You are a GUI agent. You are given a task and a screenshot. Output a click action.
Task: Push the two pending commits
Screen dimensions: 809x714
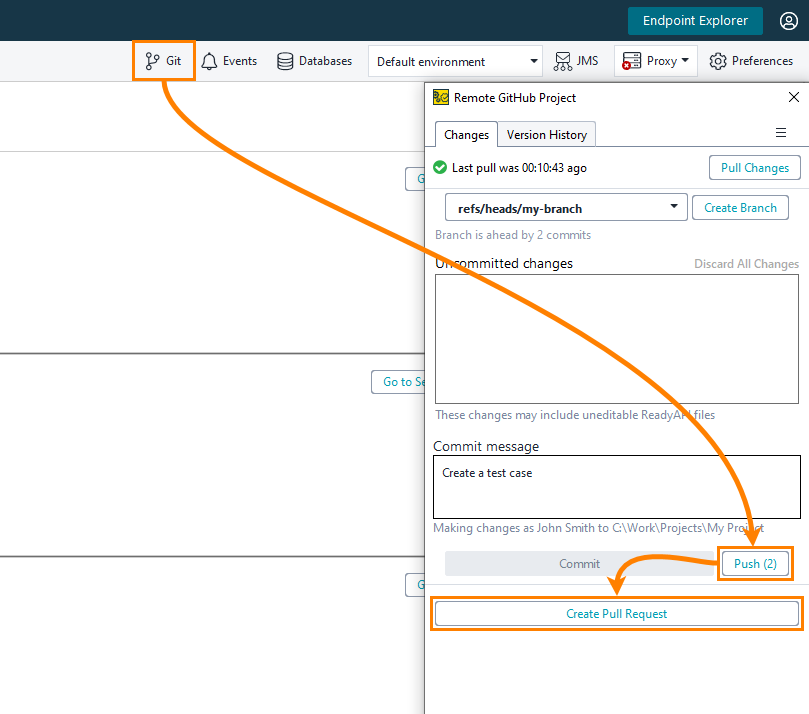click(755, 563)
